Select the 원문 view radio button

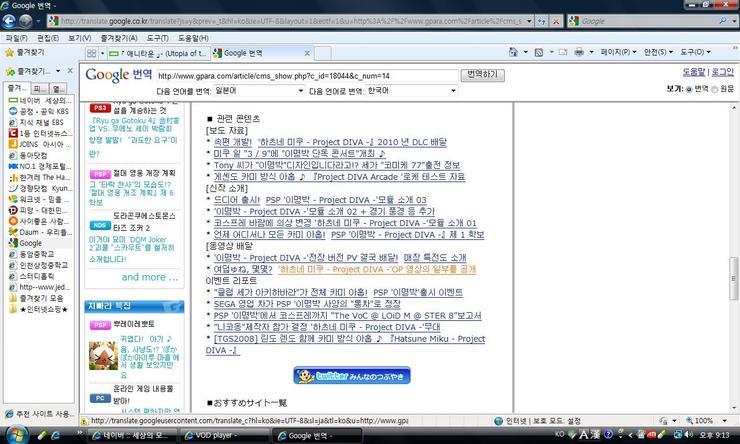coord(715,89)
